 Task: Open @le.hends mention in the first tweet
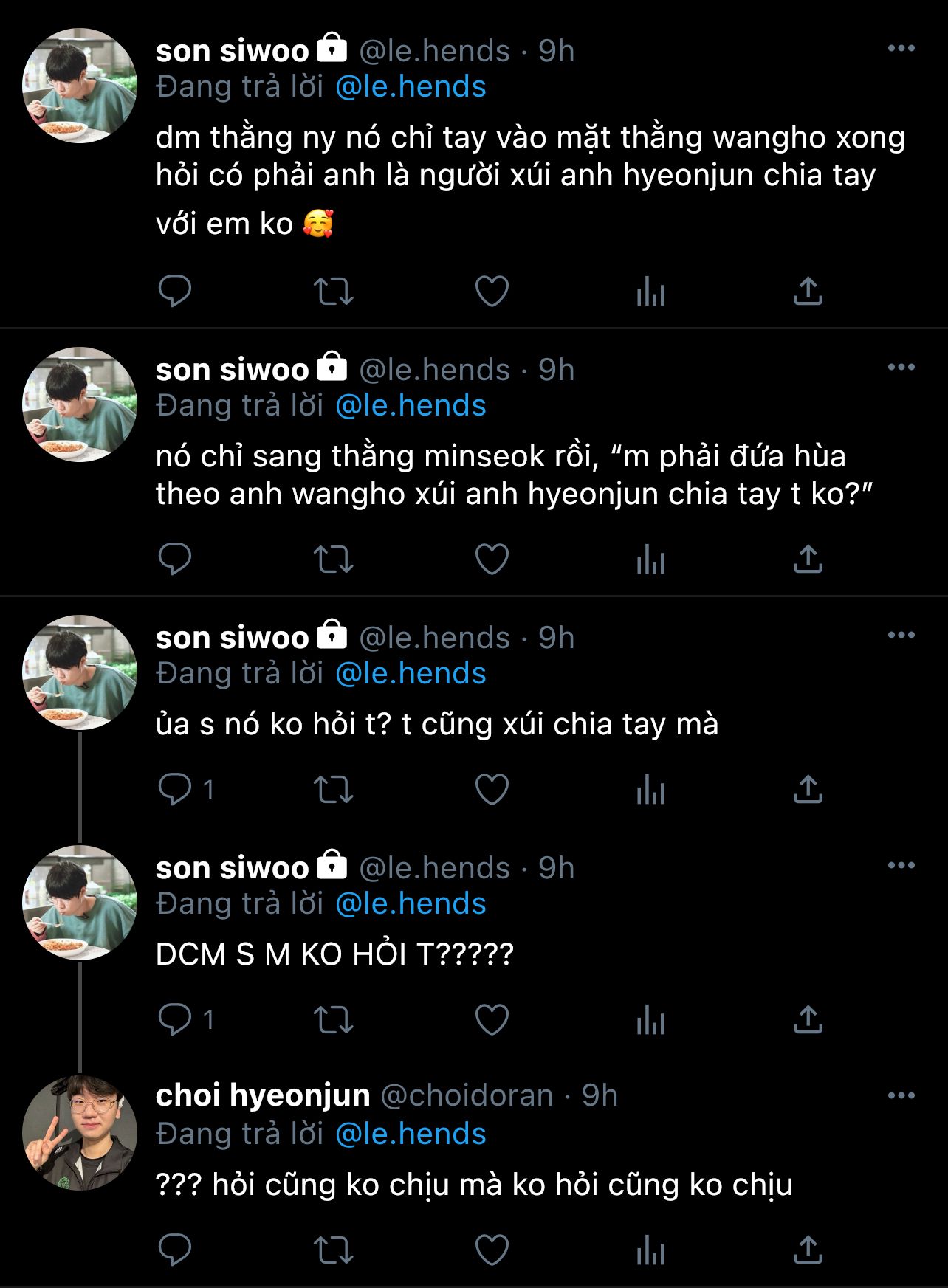[411, 87]
